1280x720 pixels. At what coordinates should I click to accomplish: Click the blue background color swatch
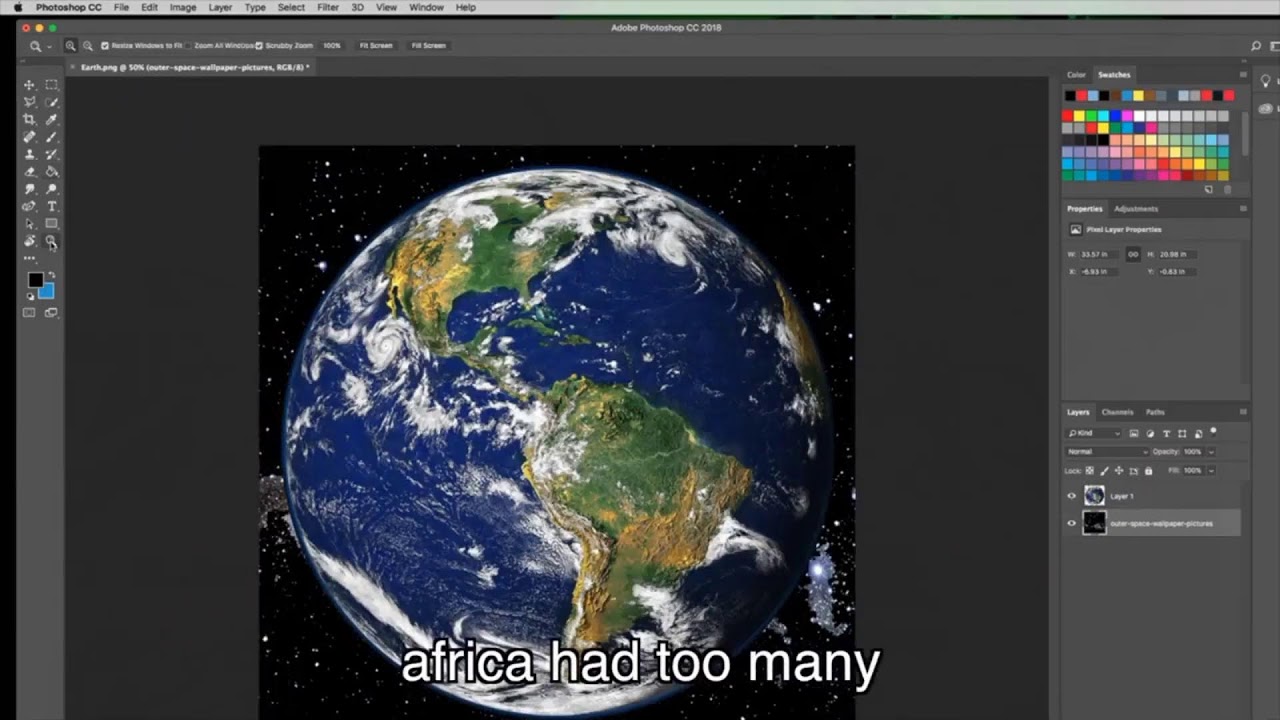pyautogui.click(x=47, y=291)
